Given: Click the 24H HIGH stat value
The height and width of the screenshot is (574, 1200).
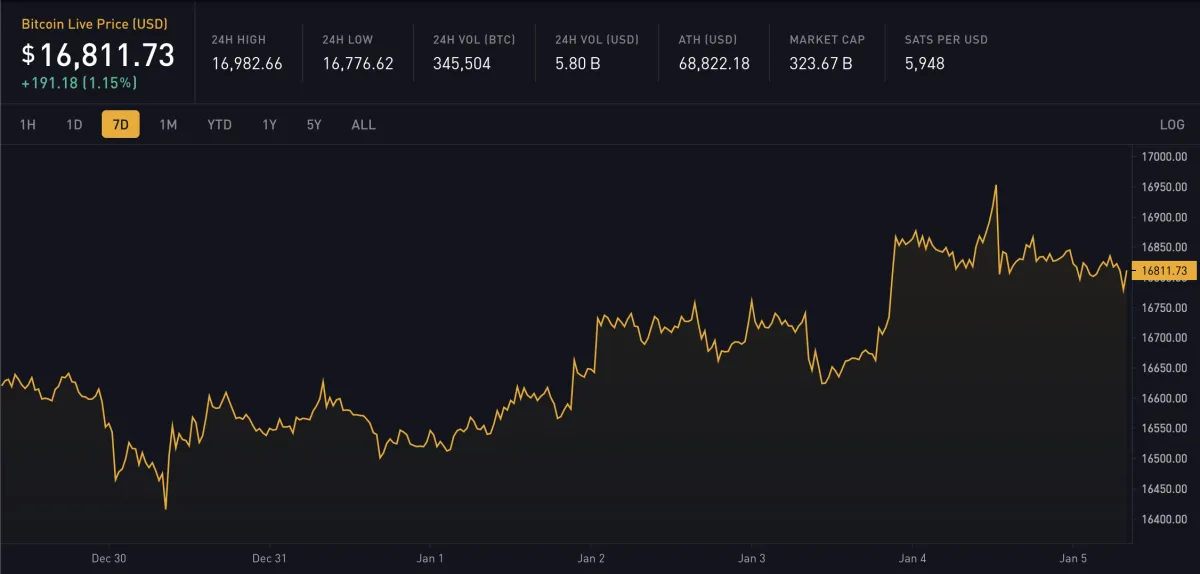Looking at the screenshot, I should (247, 64).
